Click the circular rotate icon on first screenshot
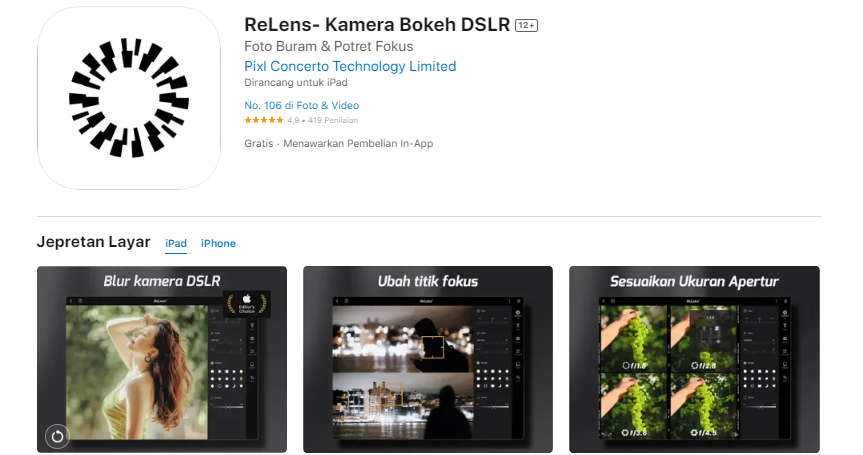Screen dimensions: 863x455 tap(57, 437)
